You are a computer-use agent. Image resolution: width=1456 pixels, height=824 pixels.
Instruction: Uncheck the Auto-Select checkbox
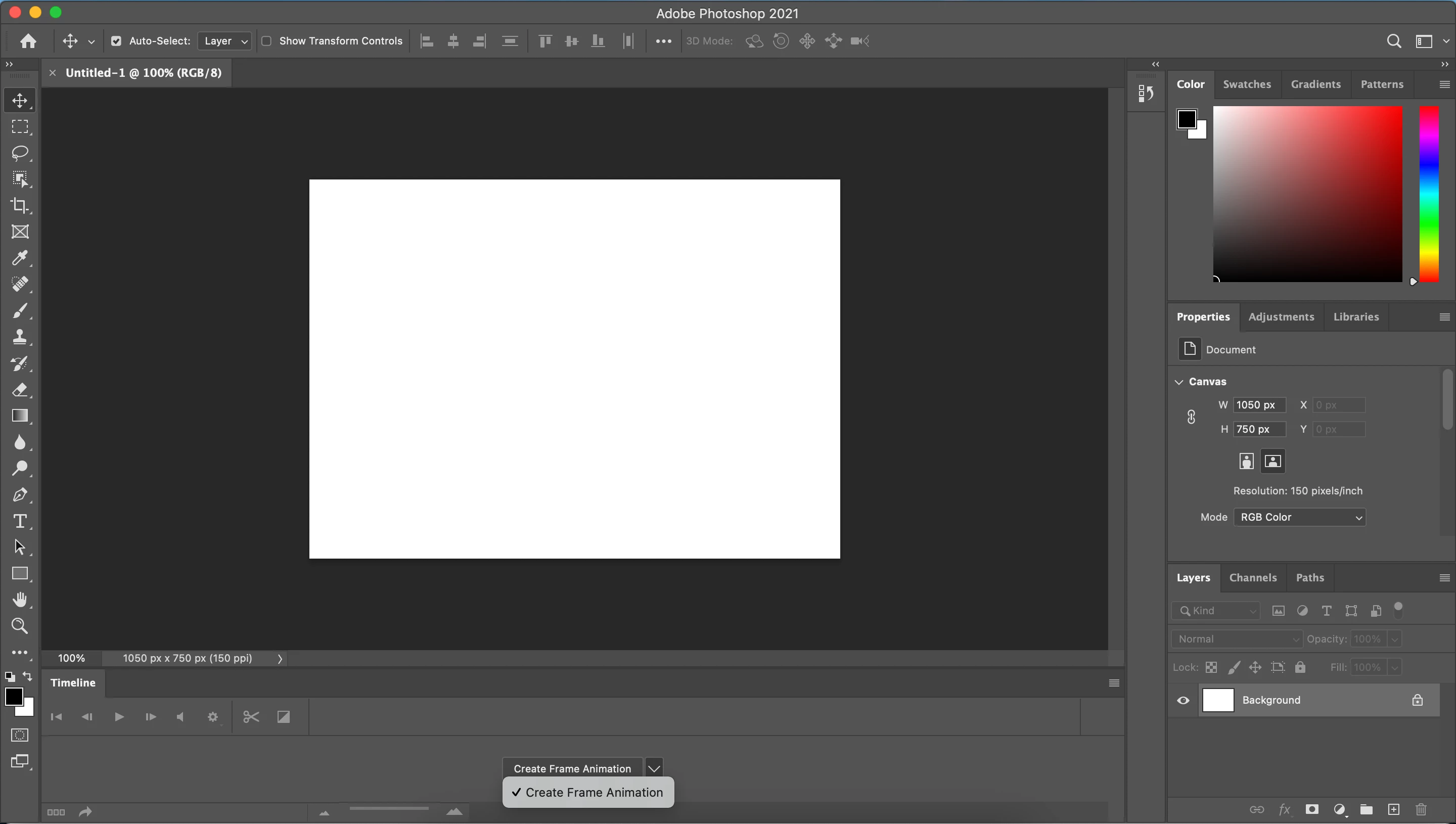point(116,41)
